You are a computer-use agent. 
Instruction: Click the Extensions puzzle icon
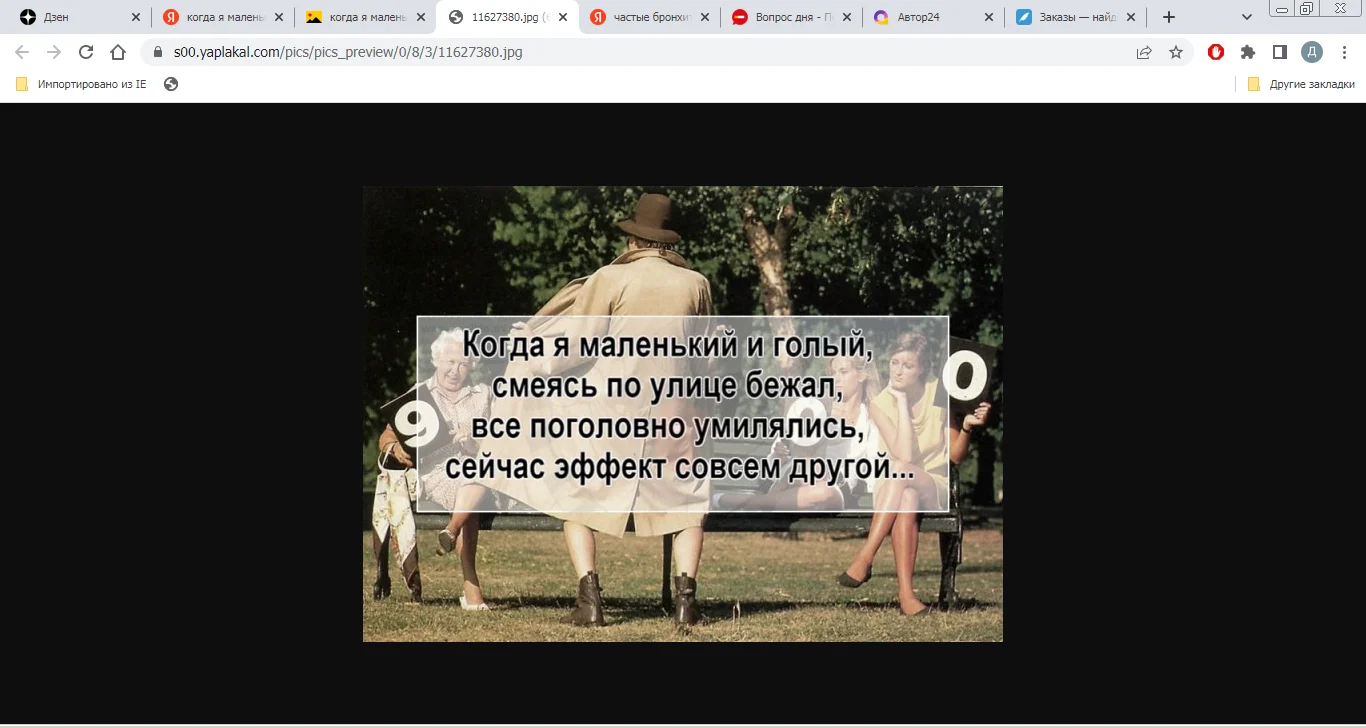point(1247,52)
